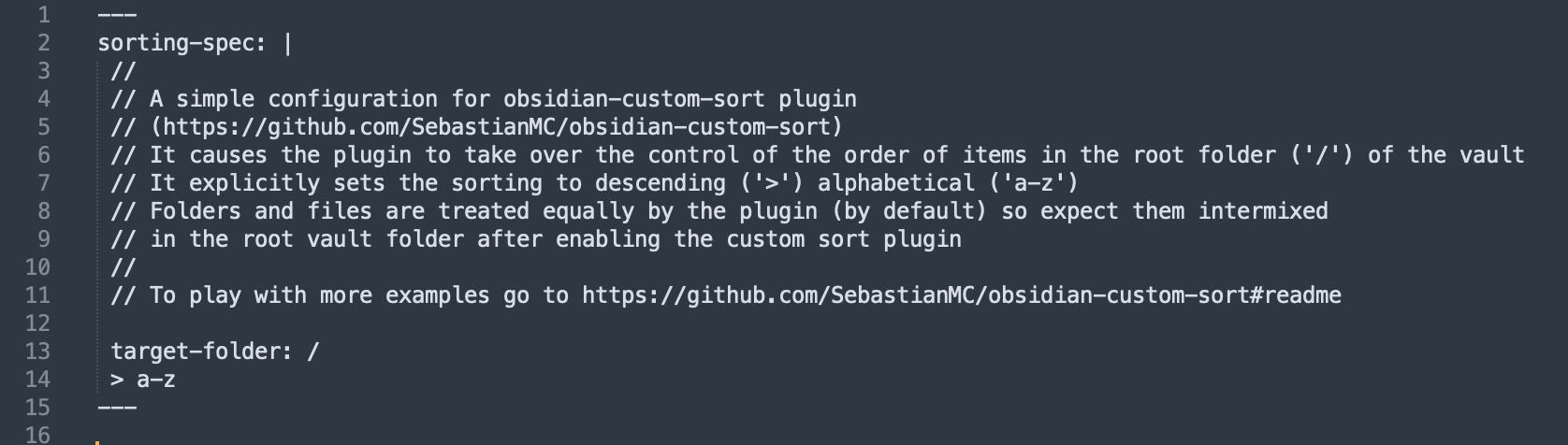Click 'in the root vault folder' comment line
Screen dimensions: 1568x445
click(536, 239)
